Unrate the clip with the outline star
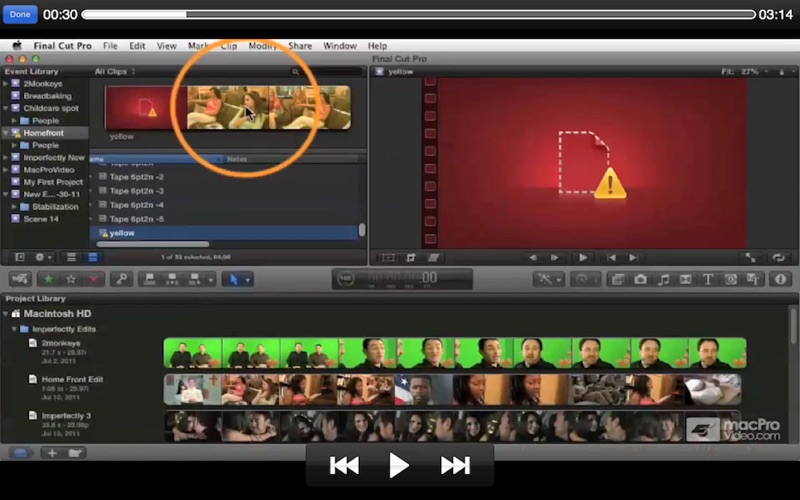 (x=71, y=279)
